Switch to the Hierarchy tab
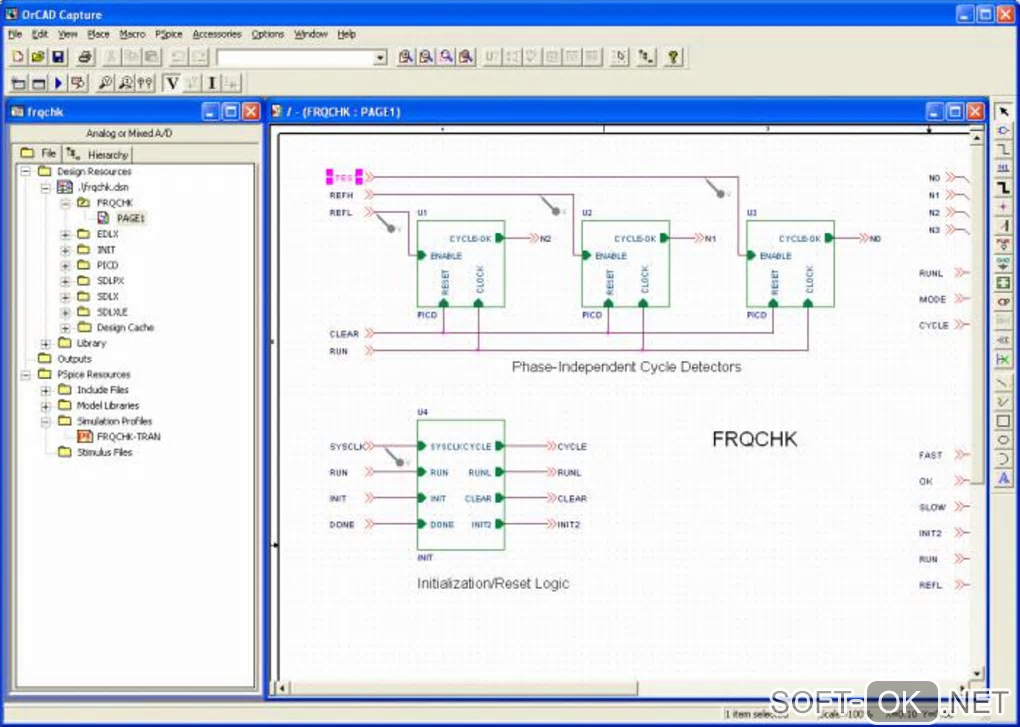 (97, 154)
